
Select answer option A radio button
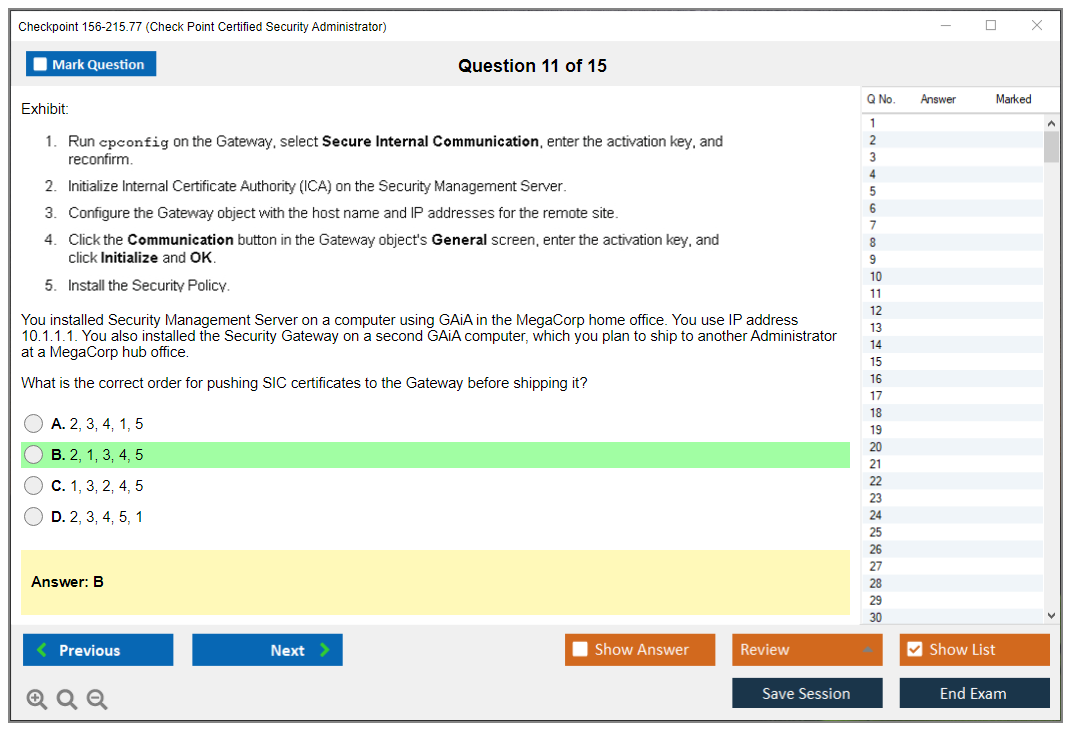tap(34, 424)
